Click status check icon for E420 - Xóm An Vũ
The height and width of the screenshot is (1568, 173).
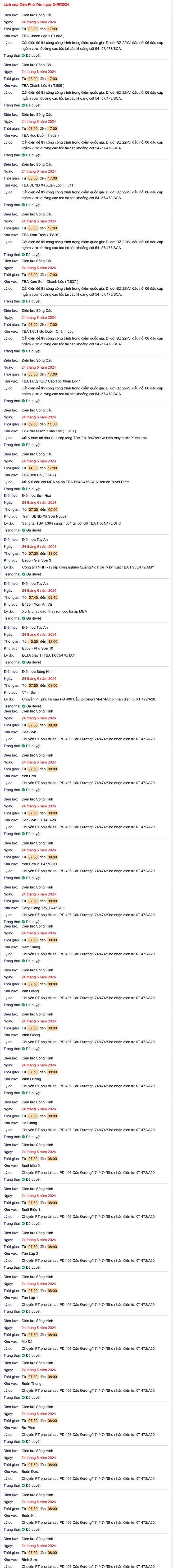[24, 618]
